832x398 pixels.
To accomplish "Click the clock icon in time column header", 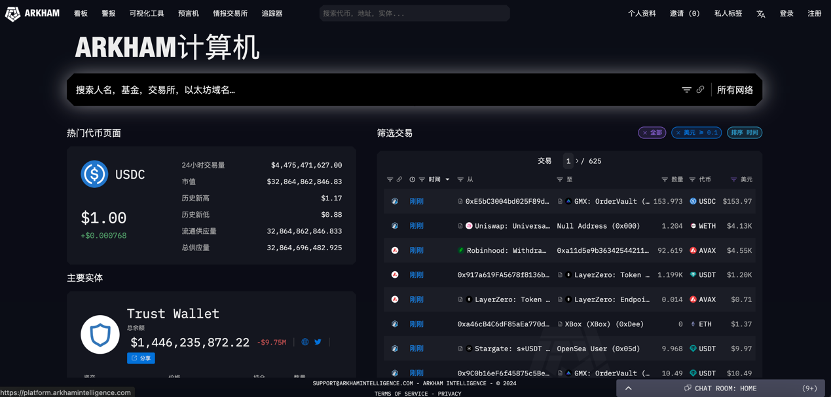I will (x=412, y=180).
